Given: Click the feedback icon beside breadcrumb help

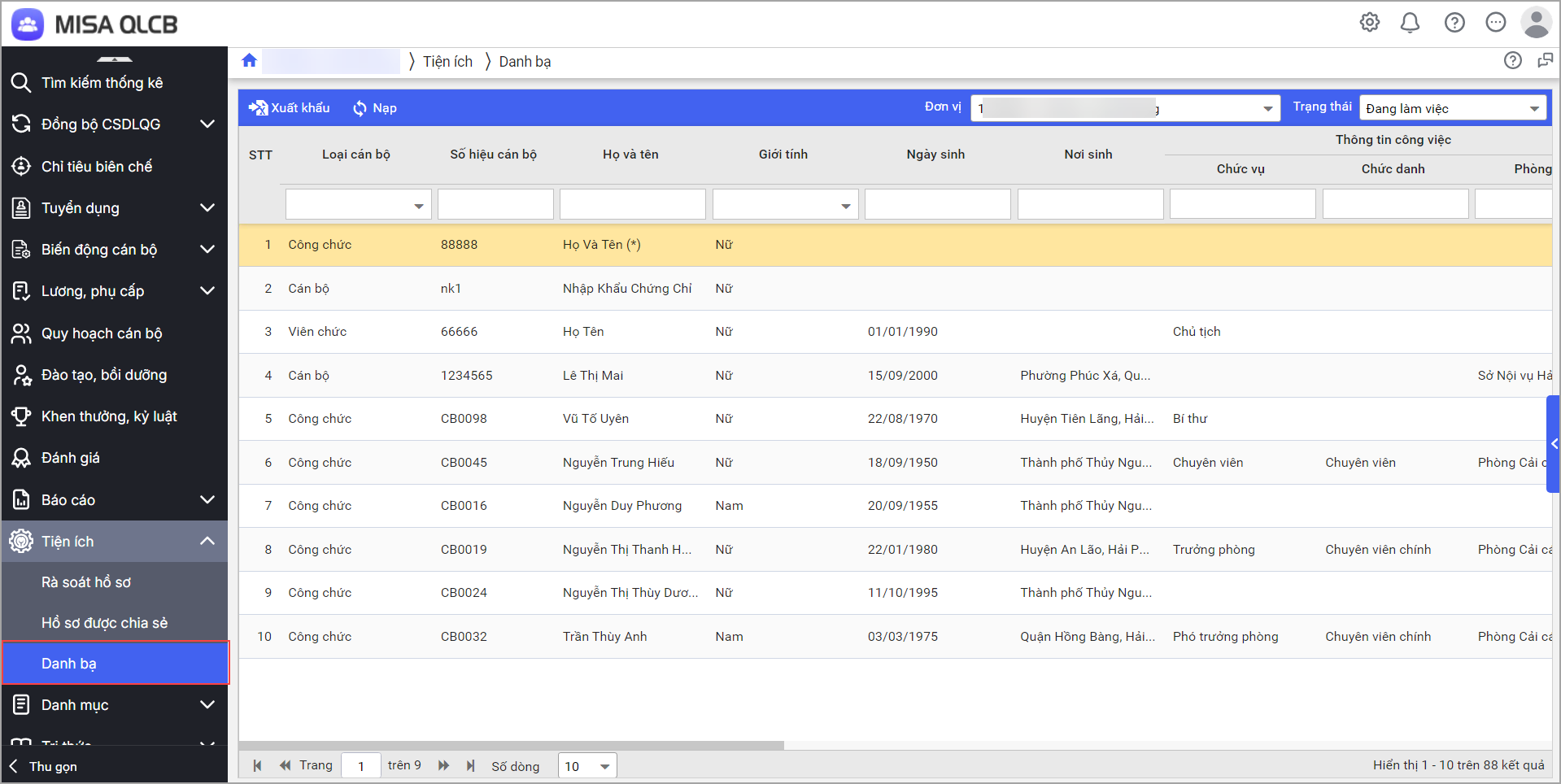Looking at the screenshot, I should click(1545, 61).
